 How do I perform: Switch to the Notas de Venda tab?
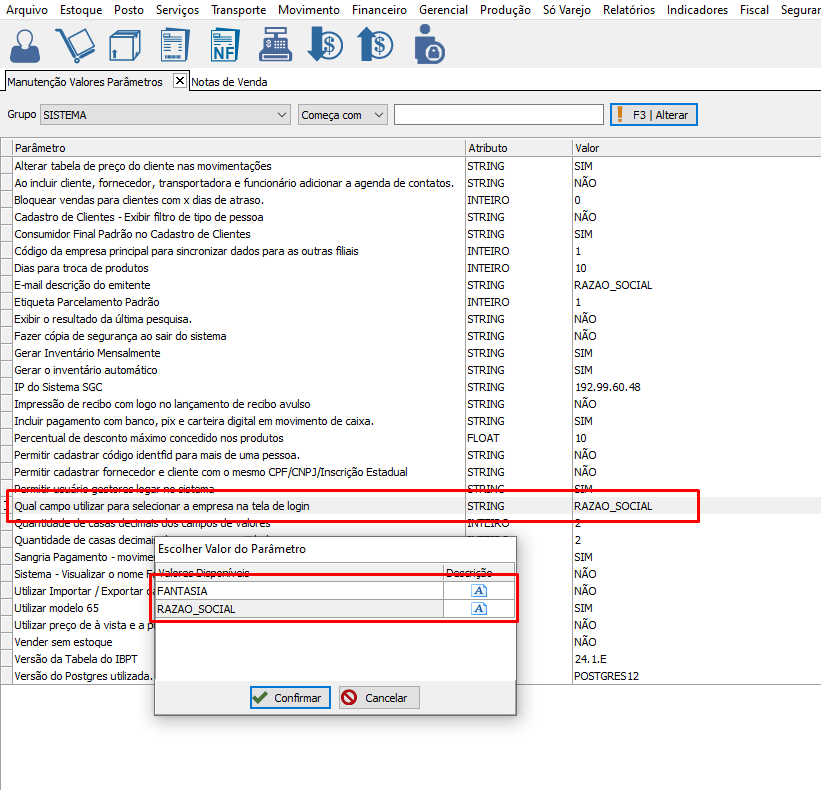[x=229, y=82]
